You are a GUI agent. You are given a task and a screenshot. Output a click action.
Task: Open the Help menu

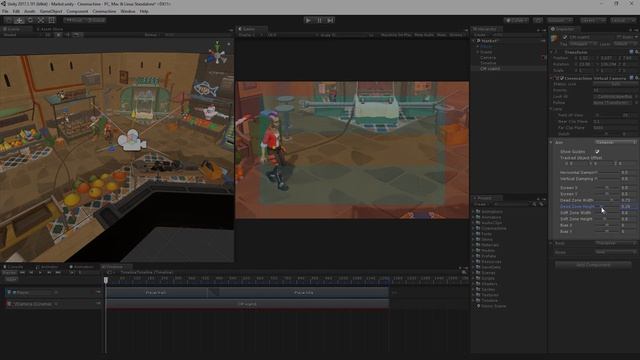(x=144, y=11)
